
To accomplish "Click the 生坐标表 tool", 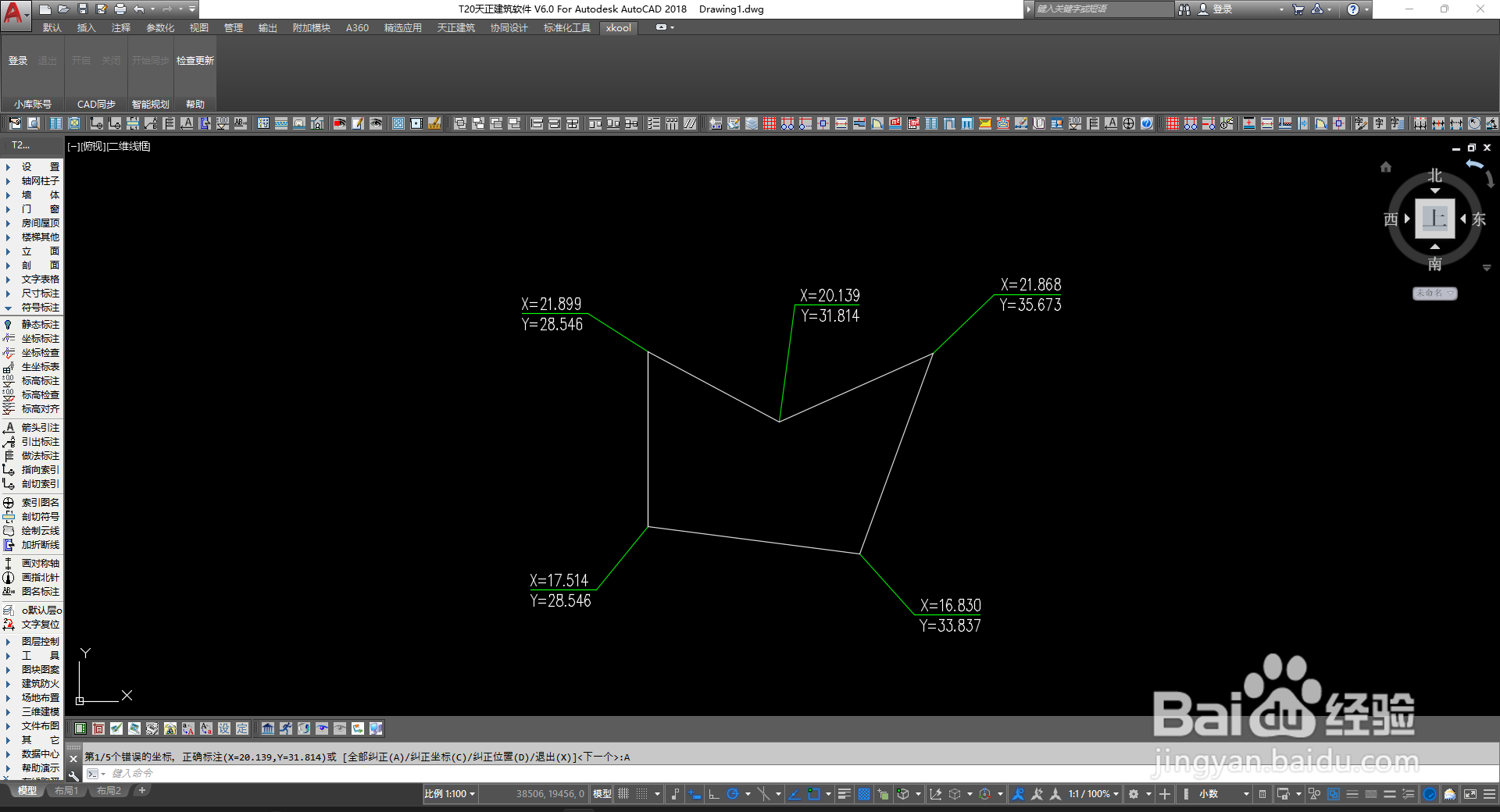I will tap(32, 367).
